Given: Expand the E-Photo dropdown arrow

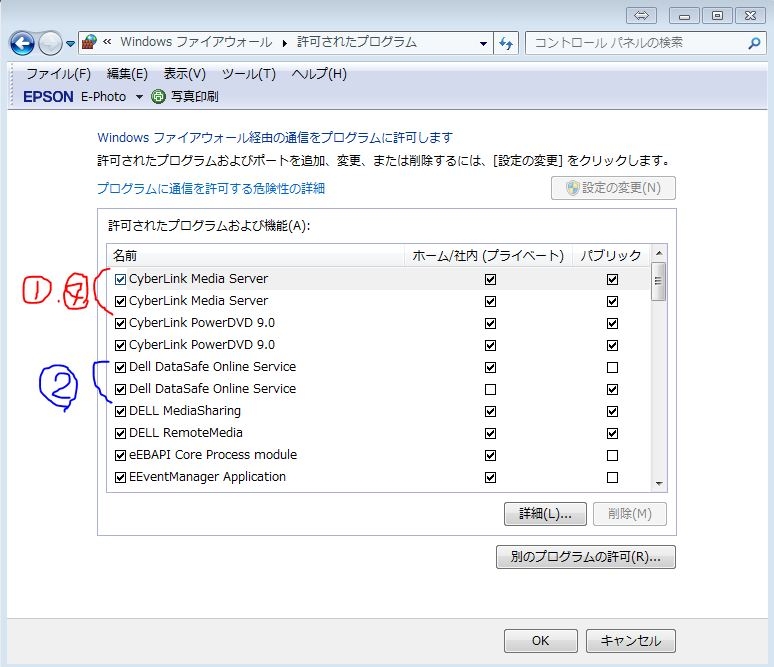Looking at the screenshot, I should 139,97.
